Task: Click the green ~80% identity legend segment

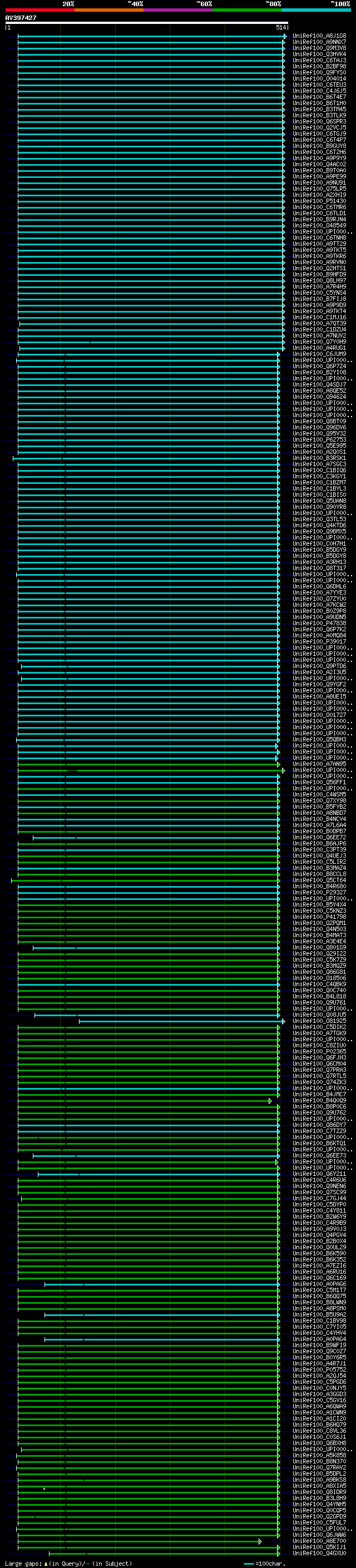Action: click(x=247, y=10)
